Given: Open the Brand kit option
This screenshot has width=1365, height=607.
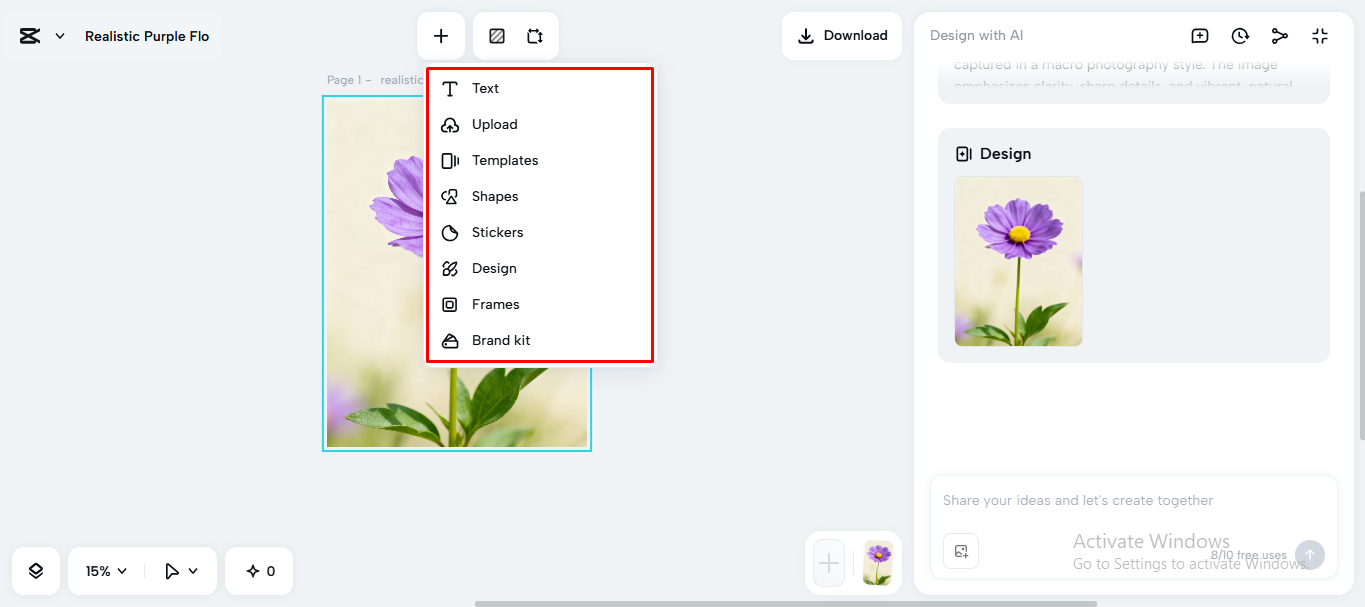Looking at the screenshot, I should 501,340.
